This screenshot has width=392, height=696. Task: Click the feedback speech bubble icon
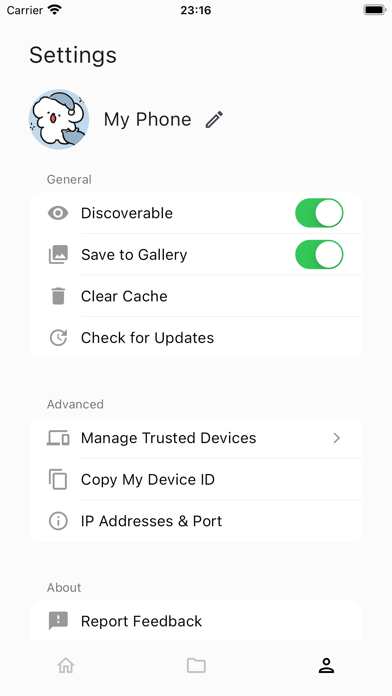point(58,621)
